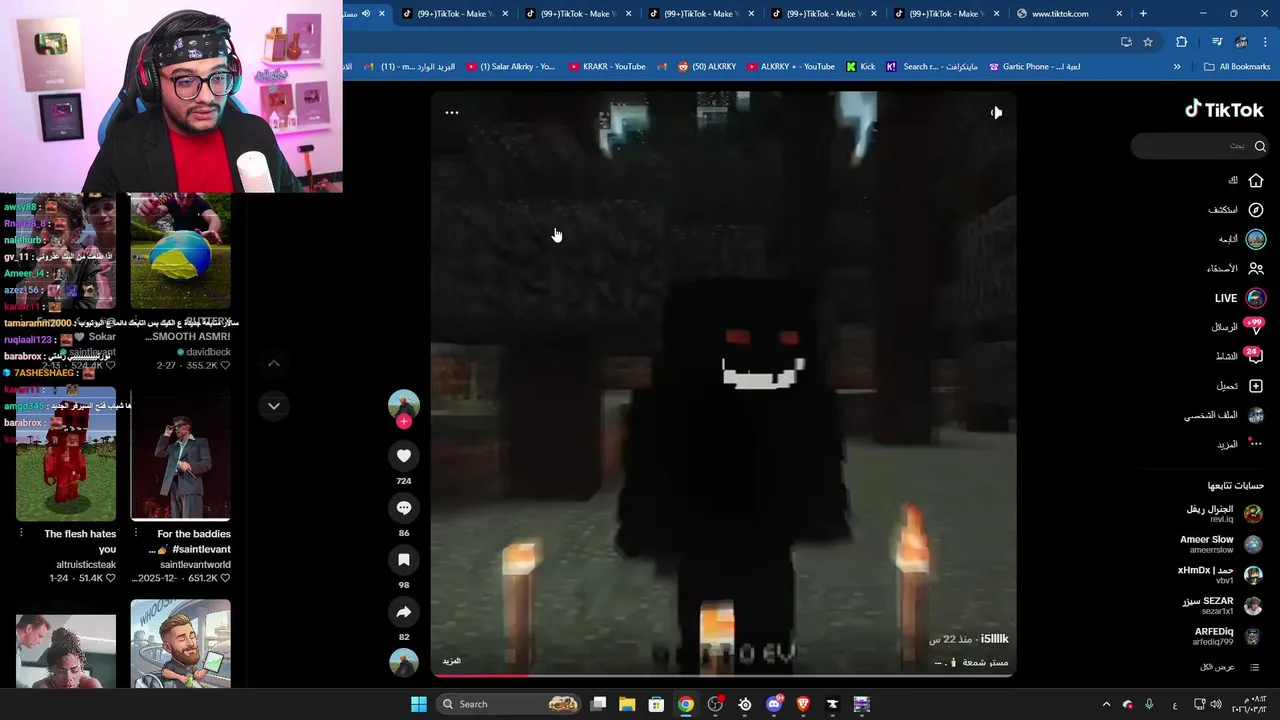1280x720 pixels.
Task: Open the Windows Start menu
Action: [419, 704]
